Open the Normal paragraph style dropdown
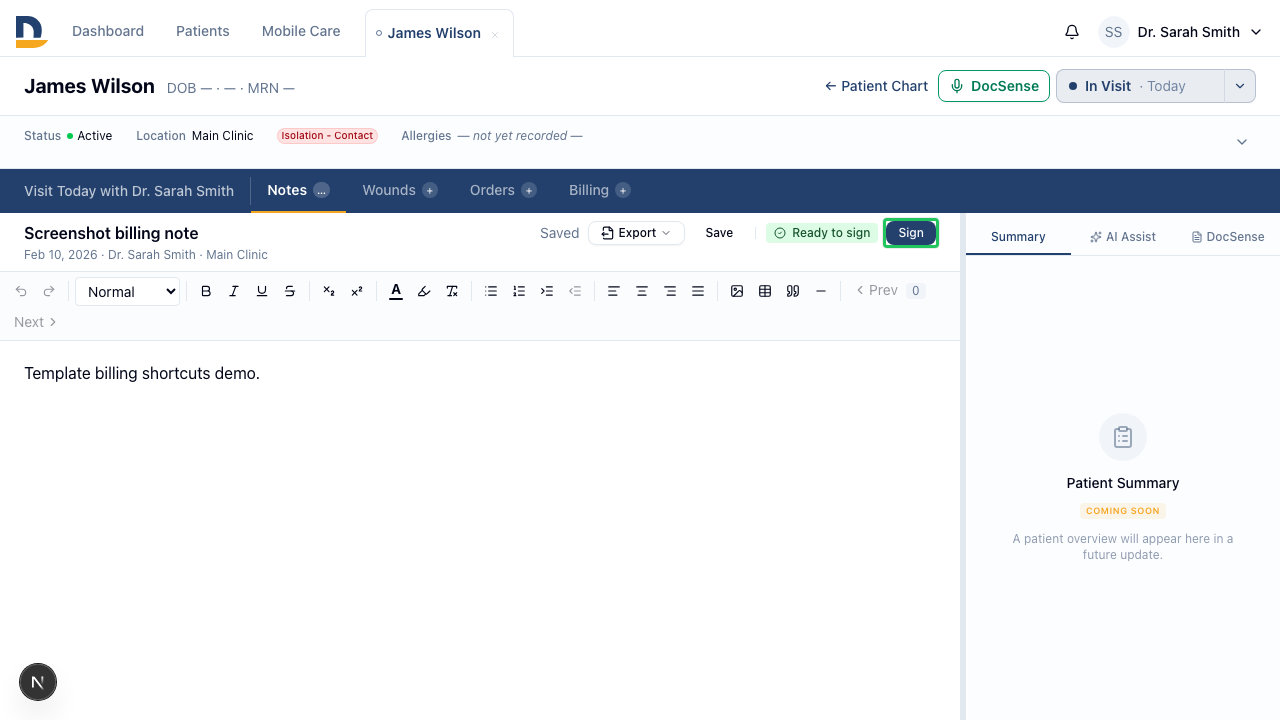This screenshot has height=720, width=1280. coord(128,292)
